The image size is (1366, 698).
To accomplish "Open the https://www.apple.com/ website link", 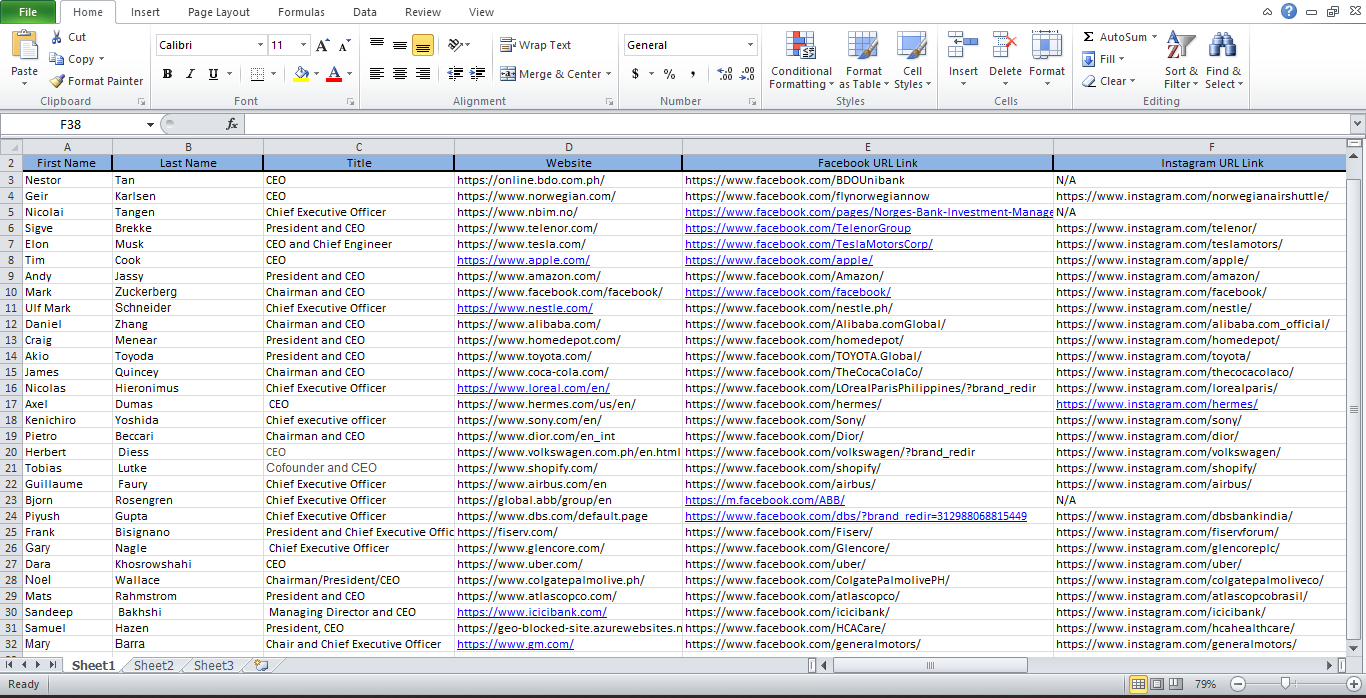I will point(524,260).
